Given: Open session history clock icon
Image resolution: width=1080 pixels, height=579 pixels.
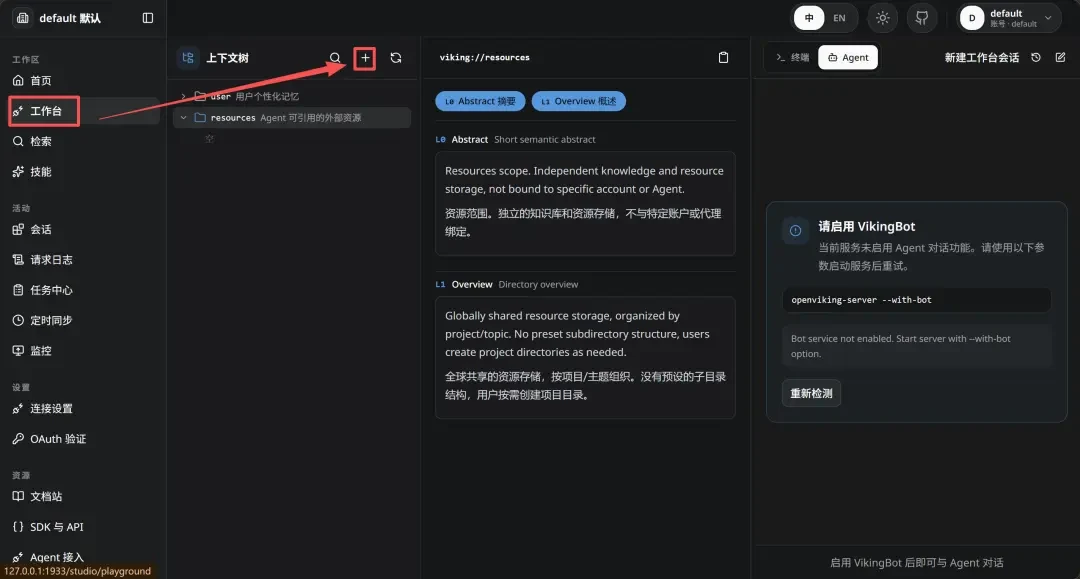Looking at the screenshot, I should pyautogui.click(x=1036, y=57).
